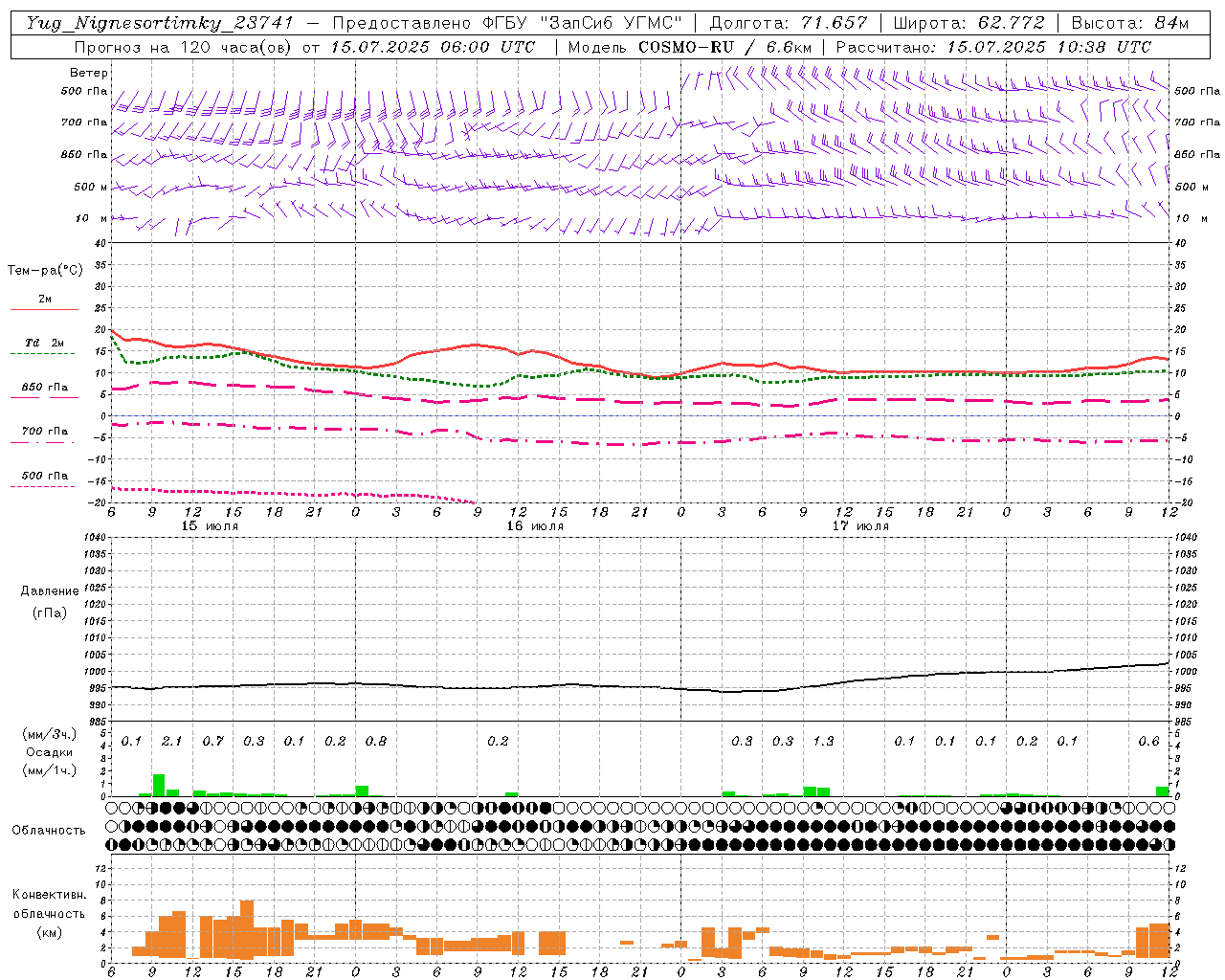The image size is (1225, 980).
Task: Click the Конвективн. облачность label
Action: click(x=49, y=904)
